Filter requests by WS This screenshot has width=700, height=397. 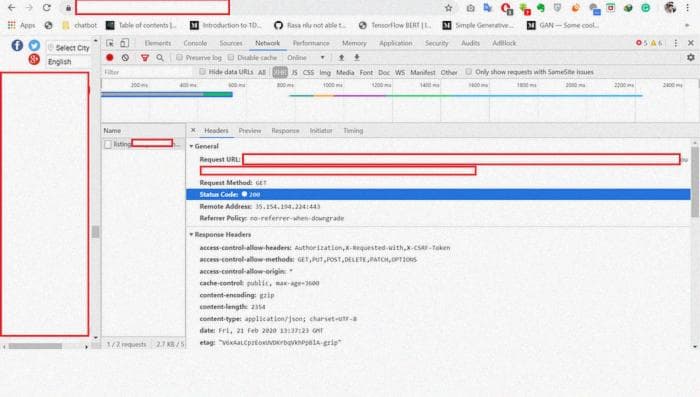point(400,72)
